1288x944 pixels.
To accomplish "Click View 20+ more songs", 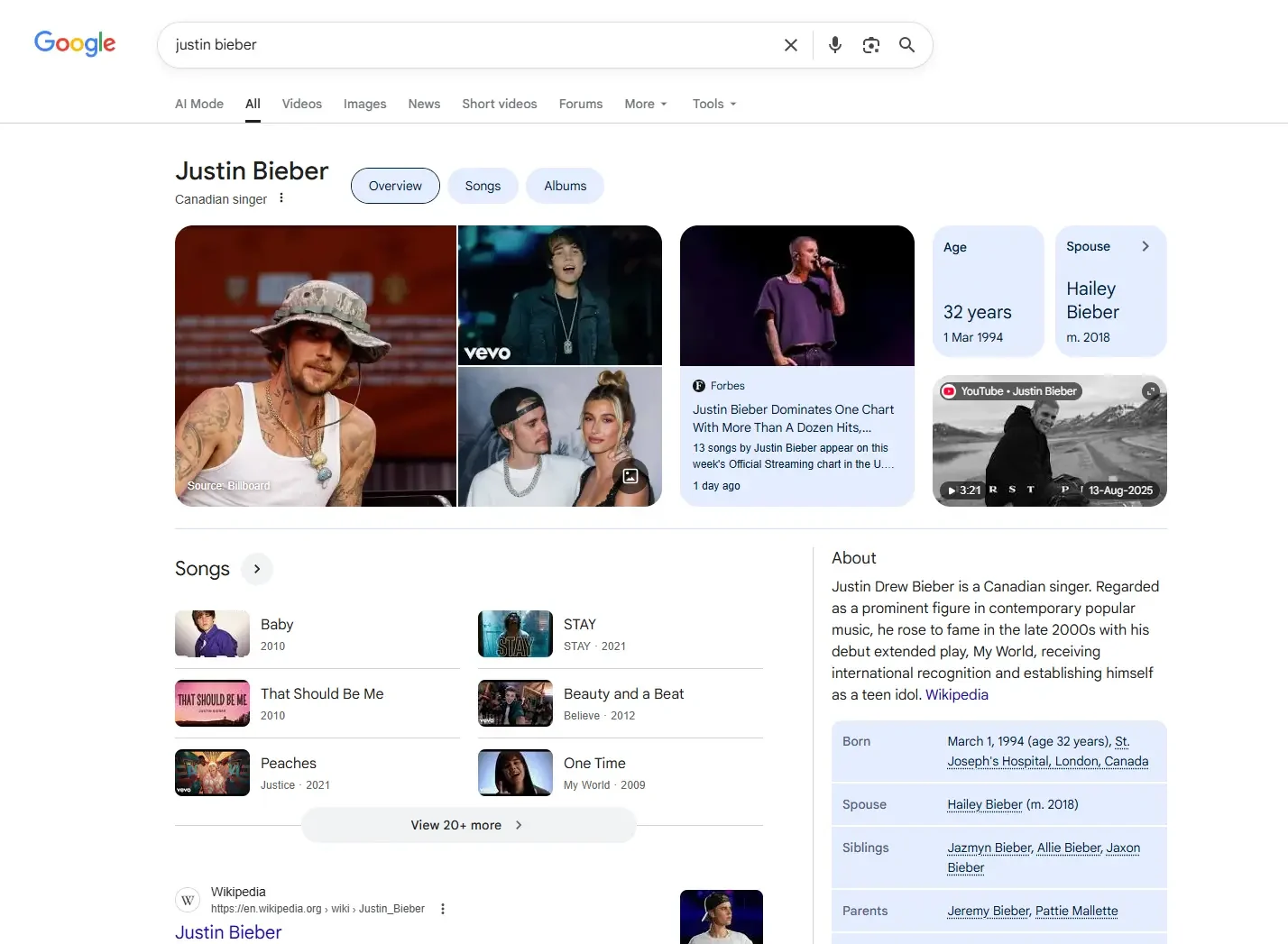I will click(469, 825).
